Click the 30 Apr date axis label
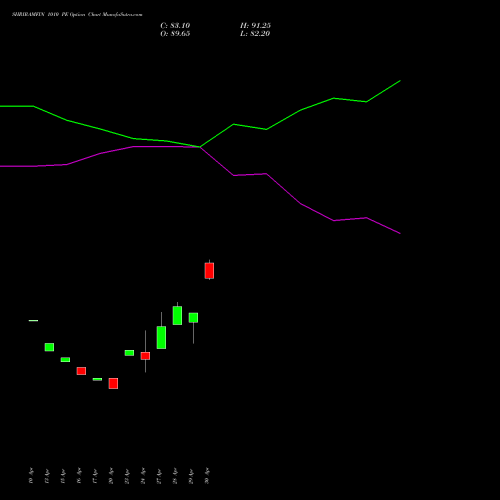Image resolution: width=500 pixels, height=500 pixels. (207, 476)
